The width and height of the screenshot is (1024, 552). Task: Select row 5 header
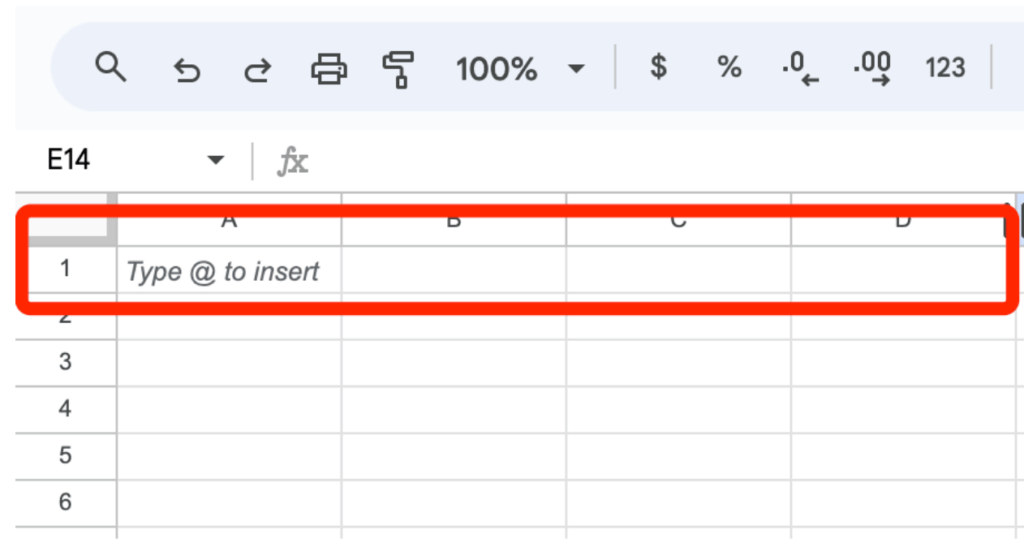pyautogui.click(x=65, y=456)
